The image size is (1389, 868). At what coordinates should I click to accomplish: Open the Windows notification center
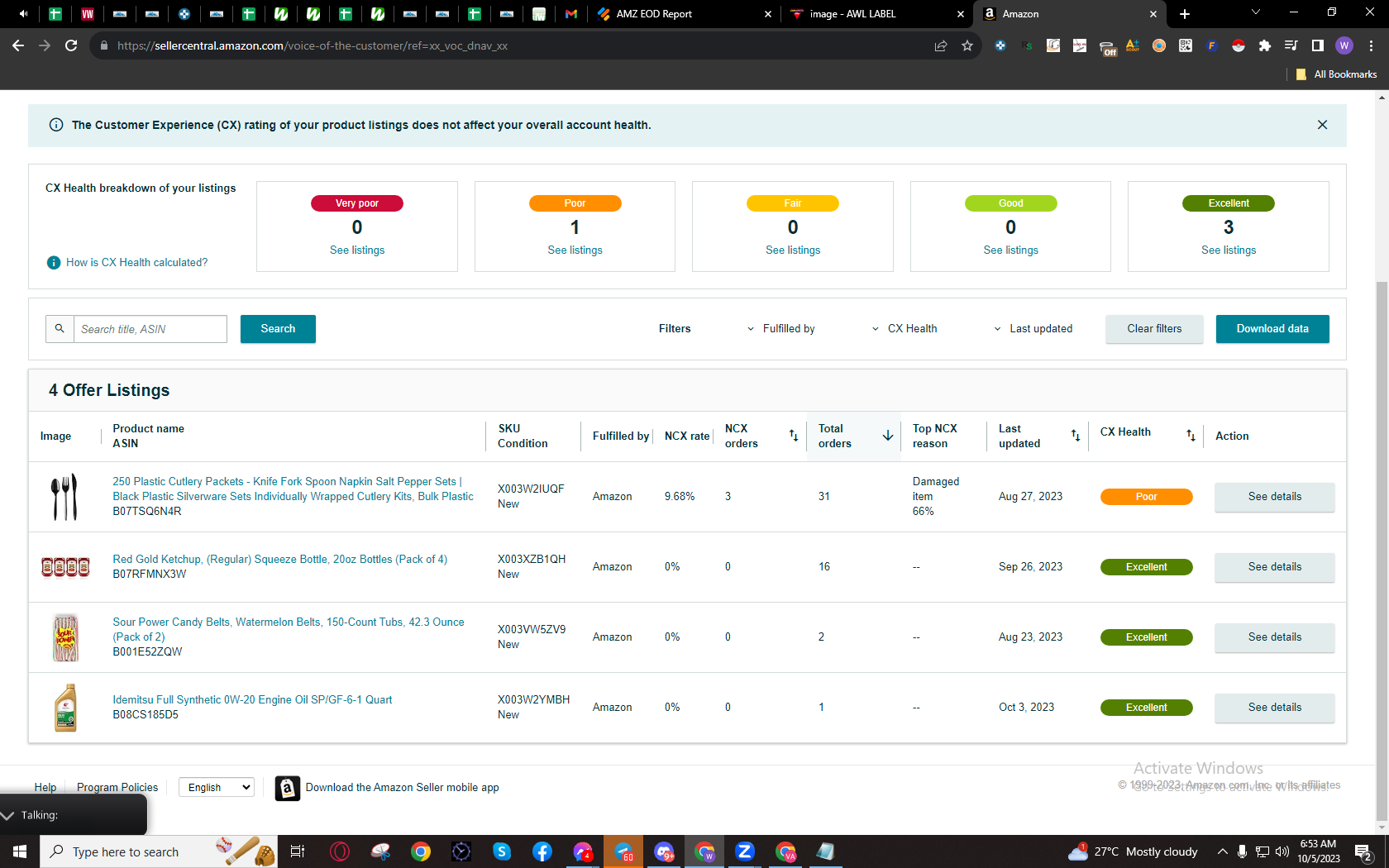(1364, 851)
